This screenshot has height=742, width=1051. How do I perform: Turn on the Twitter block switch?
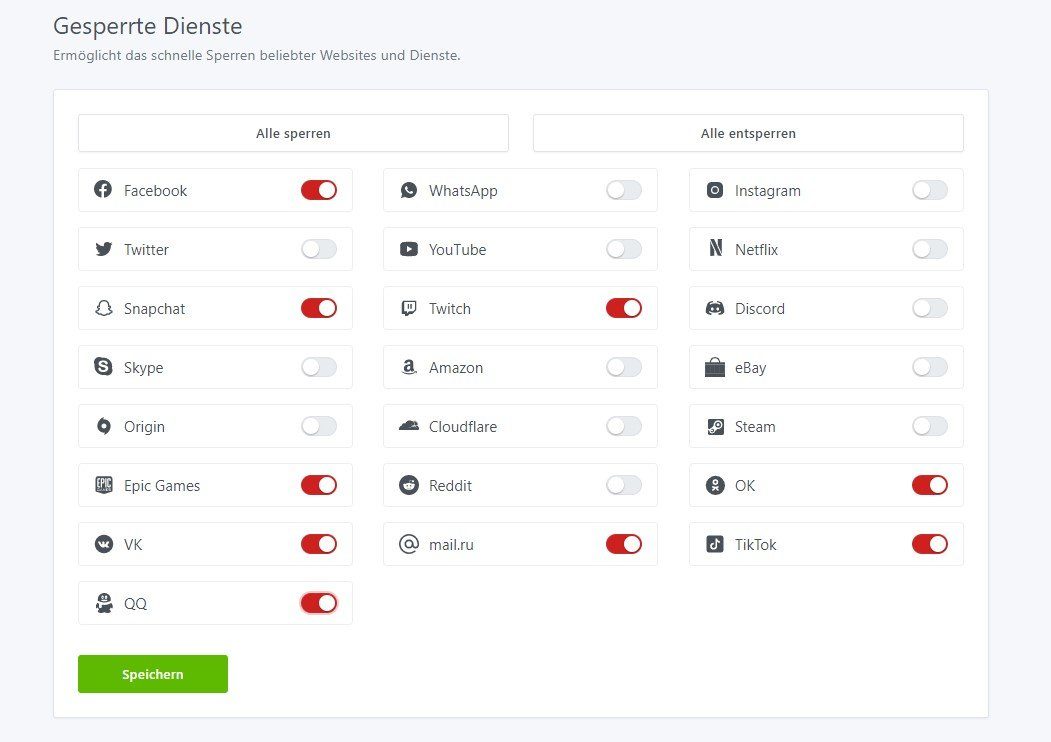(x=319, y=249)
